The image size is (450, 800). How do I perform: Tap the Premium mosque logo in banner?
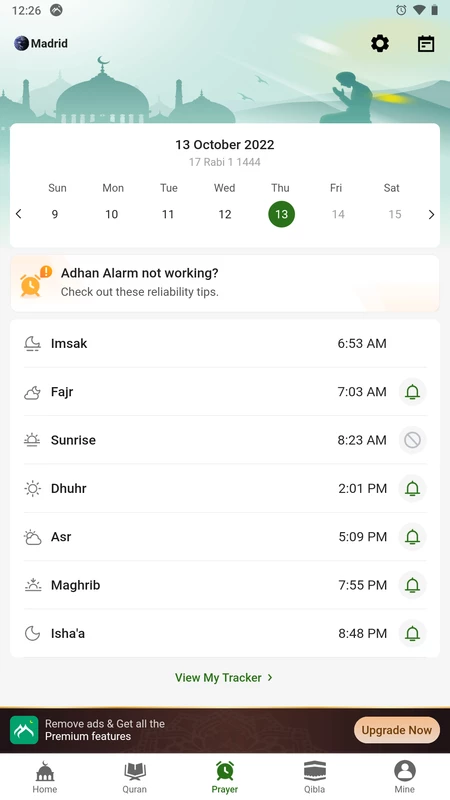(24, 730)
